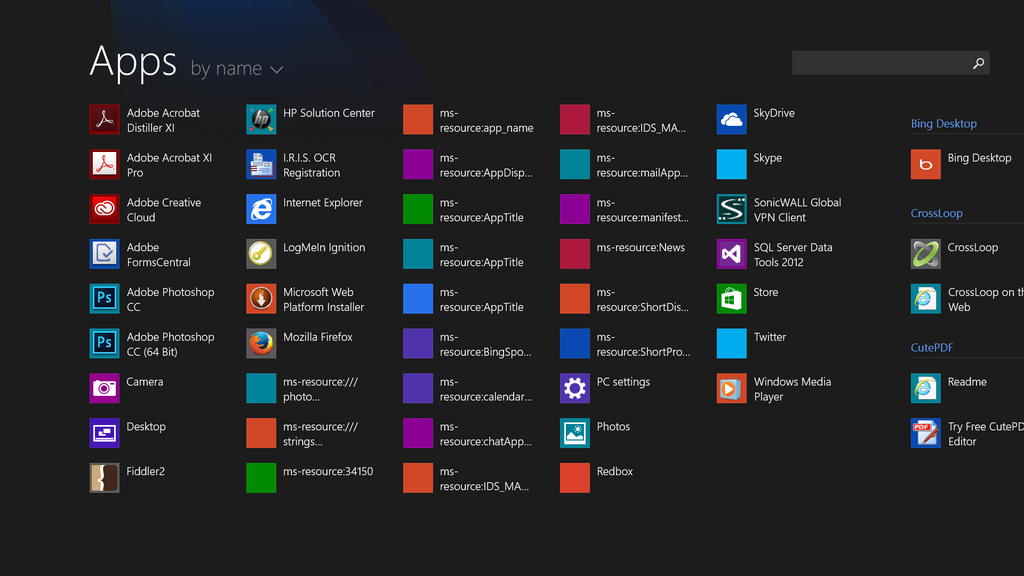Image resolution: width=1024 pixels, height=576 pixels.
Task: Open the 'ms-resource:///photo...' label
Action: (321, 389)
